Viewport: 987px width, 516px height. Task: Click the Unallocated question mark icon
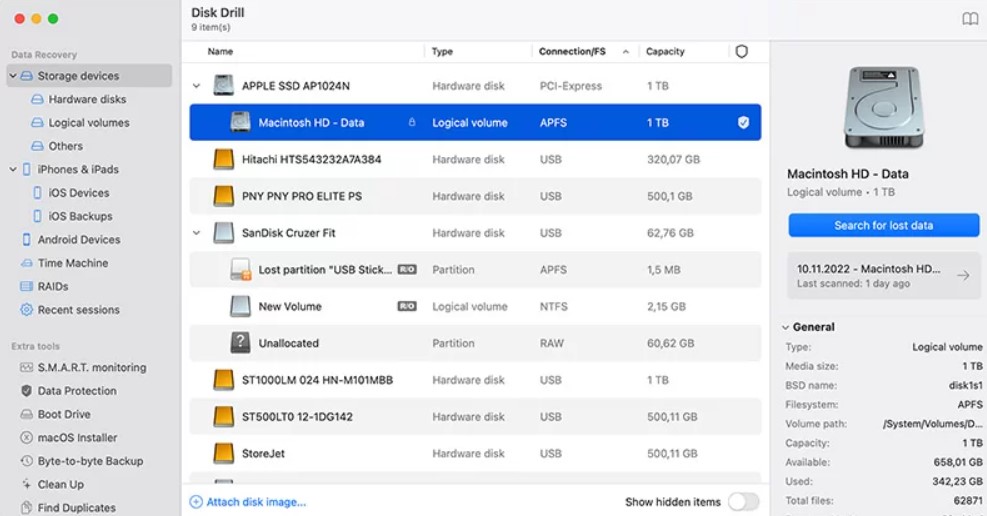240,343
